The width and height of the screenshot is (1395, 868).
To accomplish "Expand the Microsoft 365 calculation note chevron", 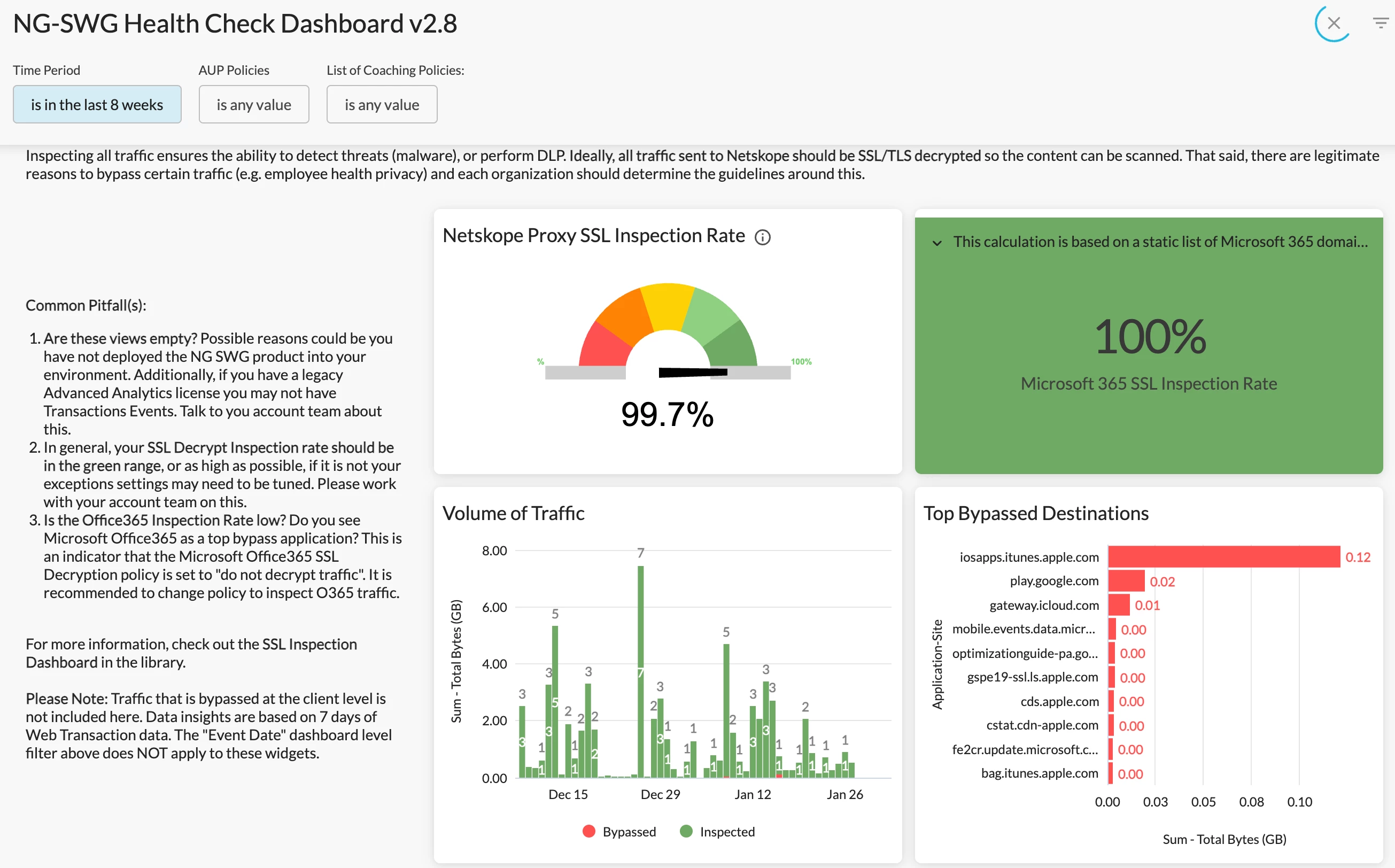I will [937, 242].
